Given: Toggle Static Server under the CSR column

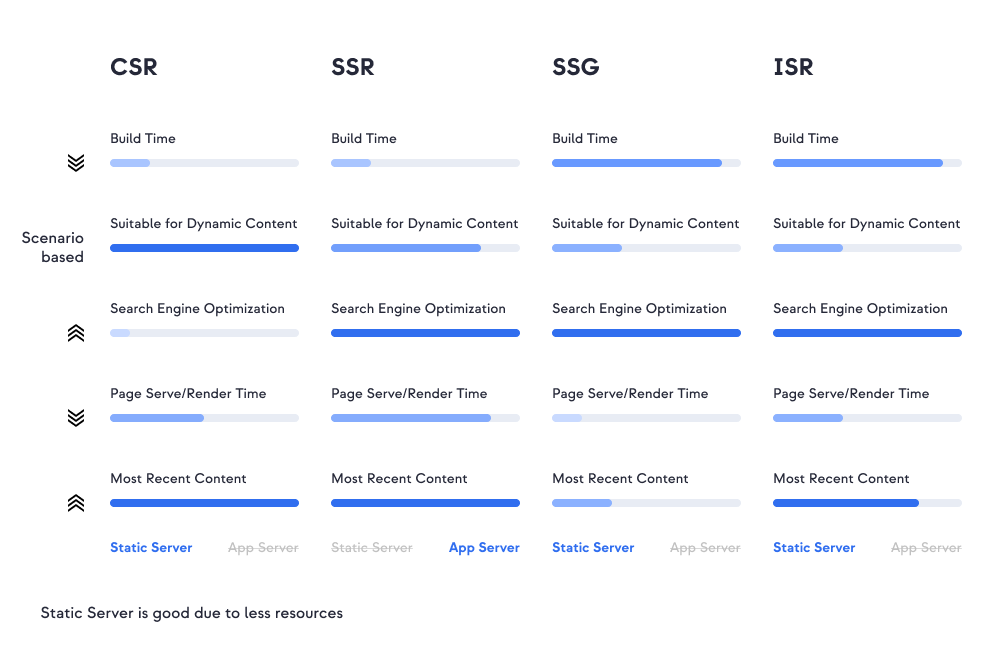Looking at the screenshot, I should pyautogui.click(x=151, y=548).
